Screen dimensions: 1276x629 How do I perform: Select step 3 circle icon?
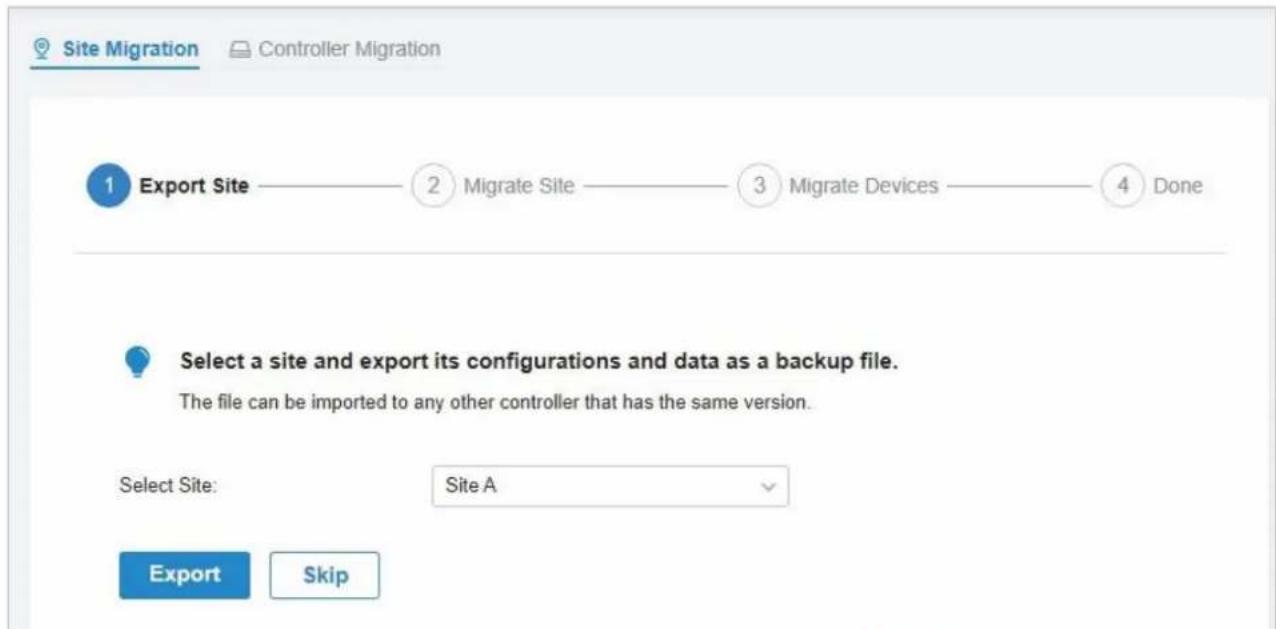pos(758,186)
